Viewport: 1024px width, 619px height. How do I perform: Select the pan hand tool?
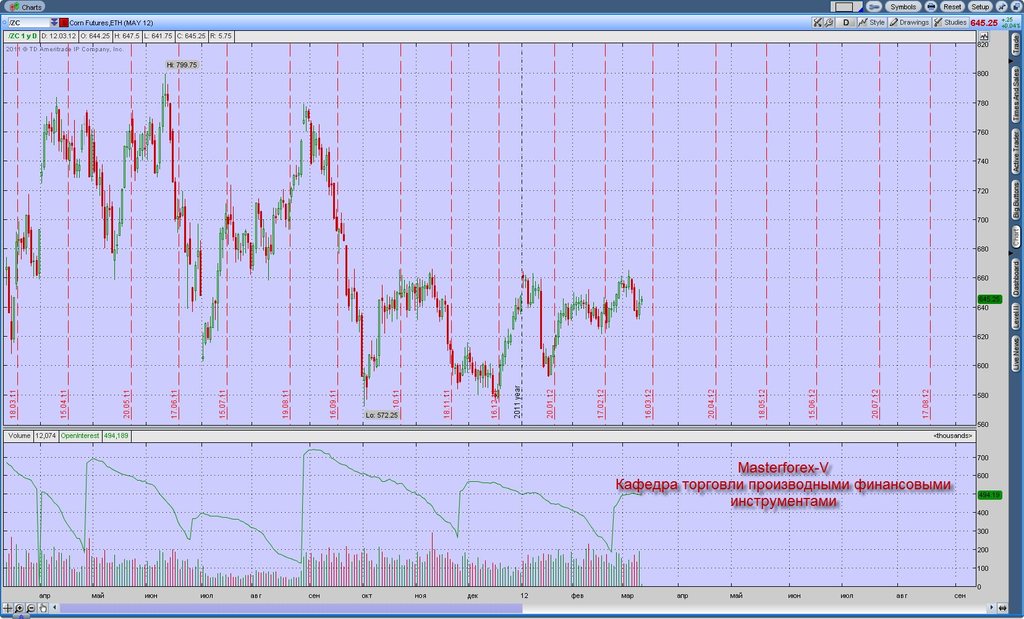click(x=42, y=608)
